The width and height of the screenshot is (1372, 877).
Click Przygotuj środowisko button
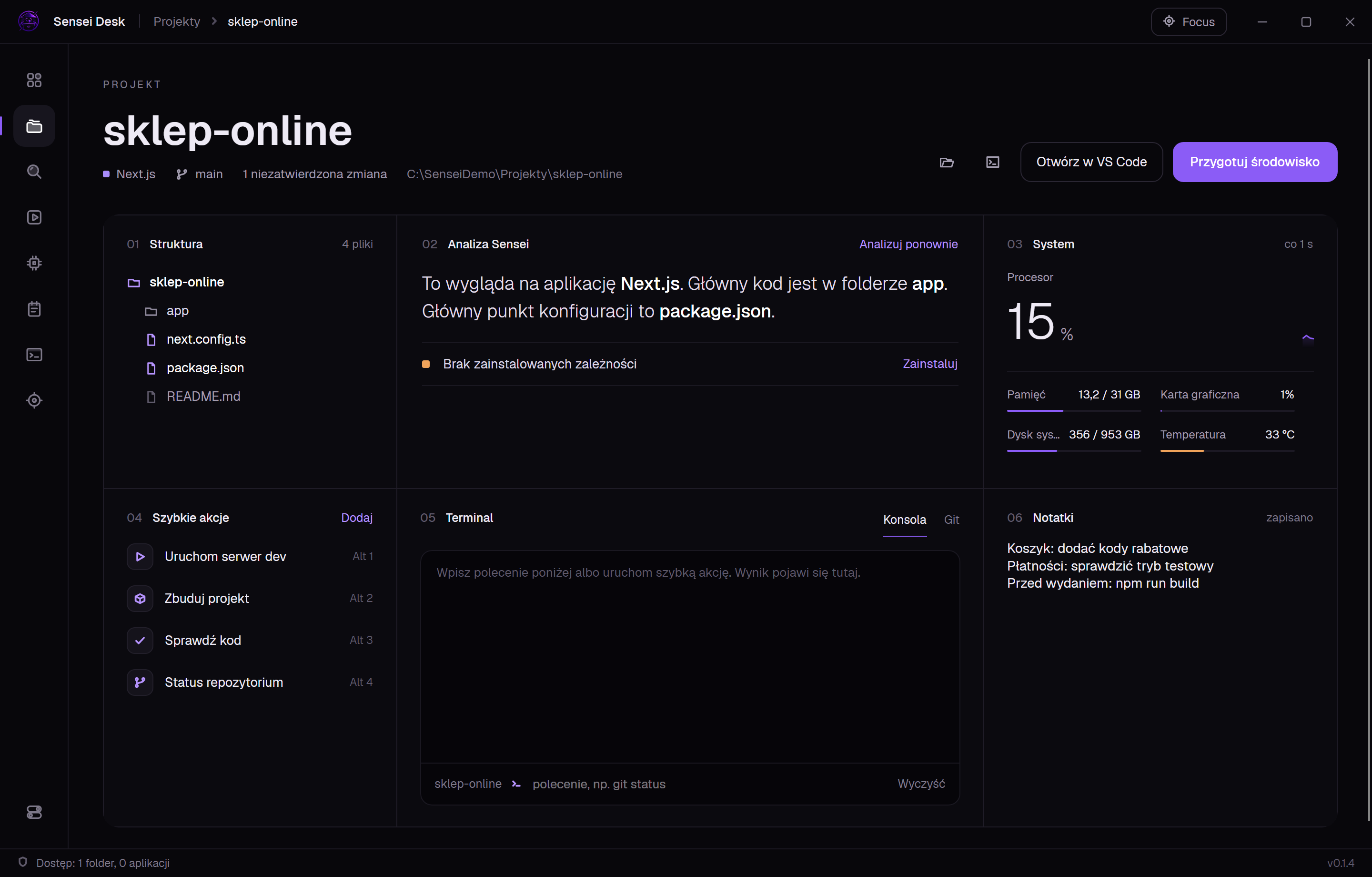pos(1255,162)
